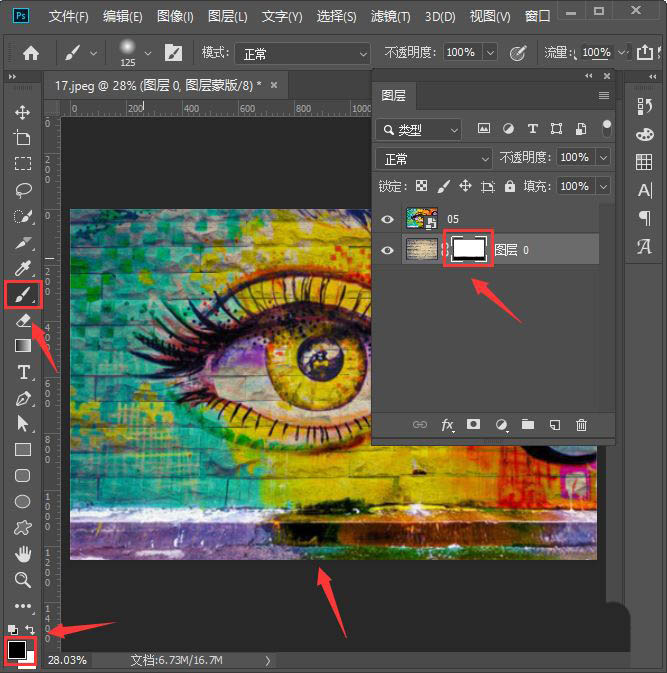Link layers icon at Layers panel bottom
Screen dimensions: 667x673
(x=419, y=424)
